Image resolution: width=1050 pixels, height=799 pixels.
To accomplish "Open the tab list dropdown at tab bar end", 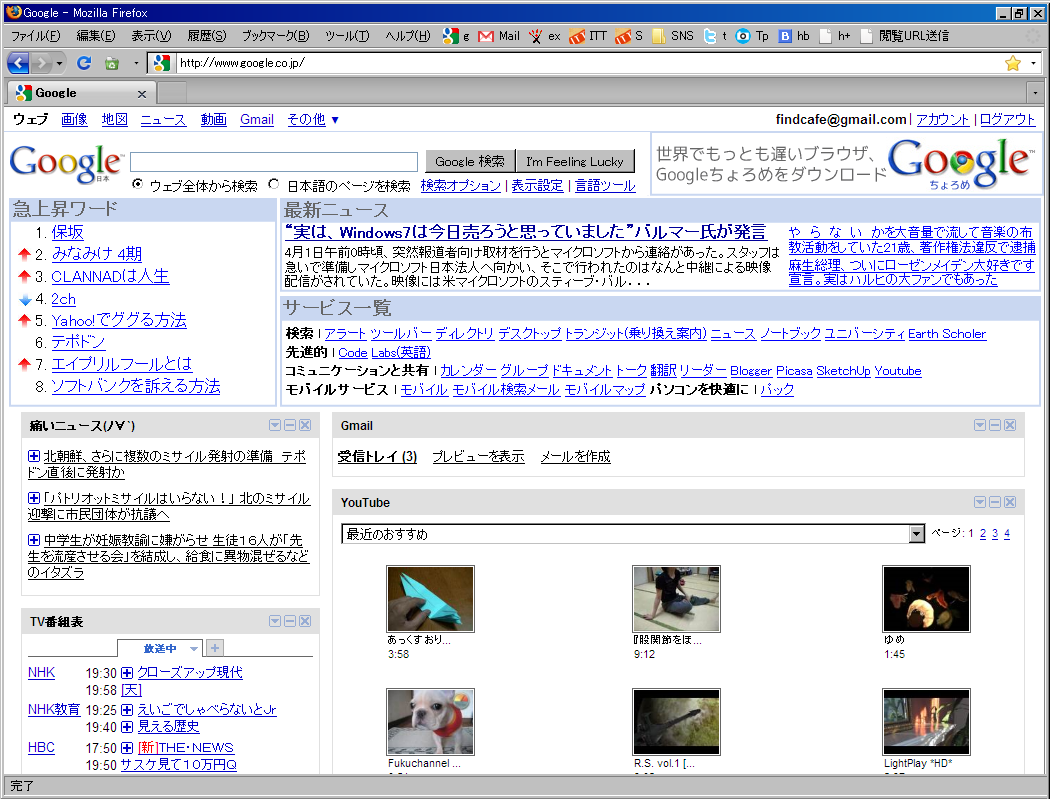I will (x=1035, y=92).
